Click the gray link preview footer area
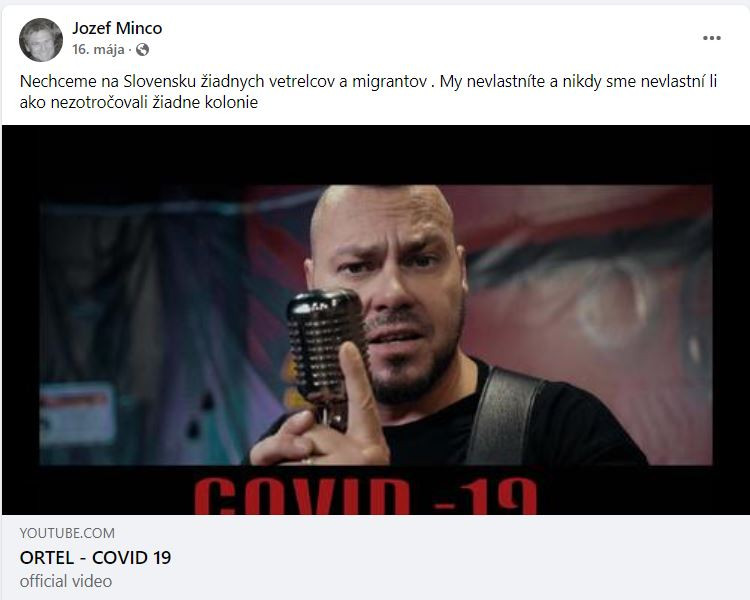Viewport: 750px width, 600px height. [x=375, y=557]
